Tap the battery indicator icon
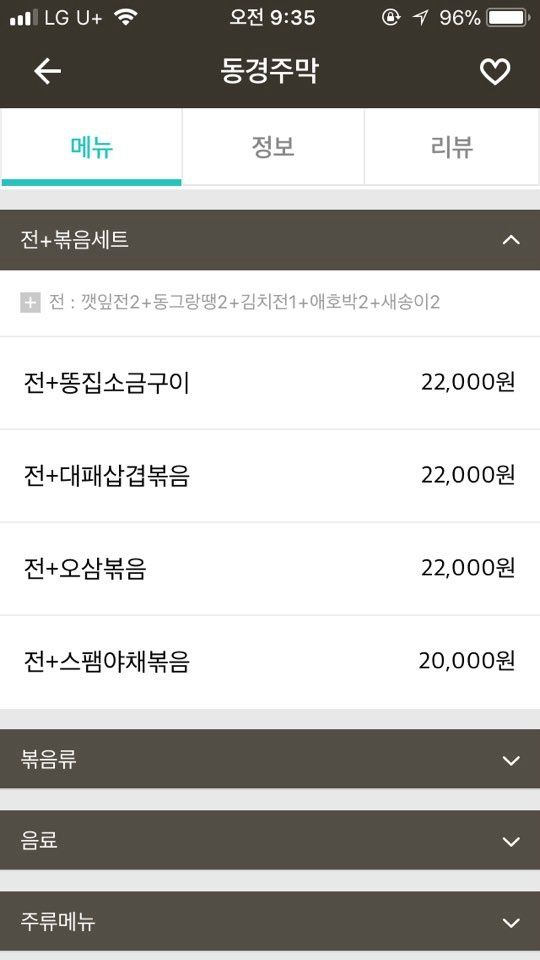The width and height of the screenshot is (540, 960). tap(508, 18)
